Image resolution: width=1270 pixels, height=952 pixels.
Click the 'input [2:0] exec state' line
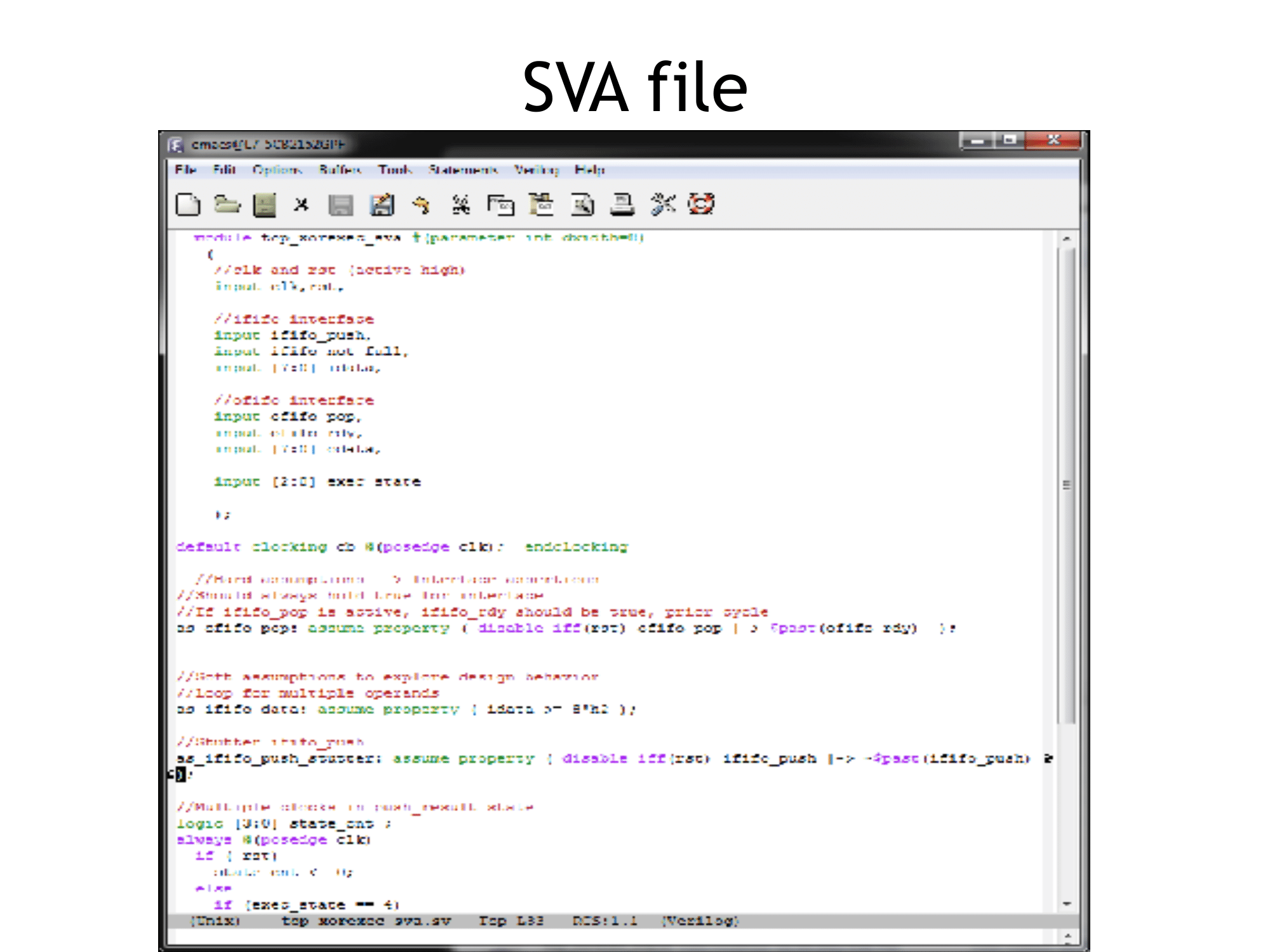point(317,482)
